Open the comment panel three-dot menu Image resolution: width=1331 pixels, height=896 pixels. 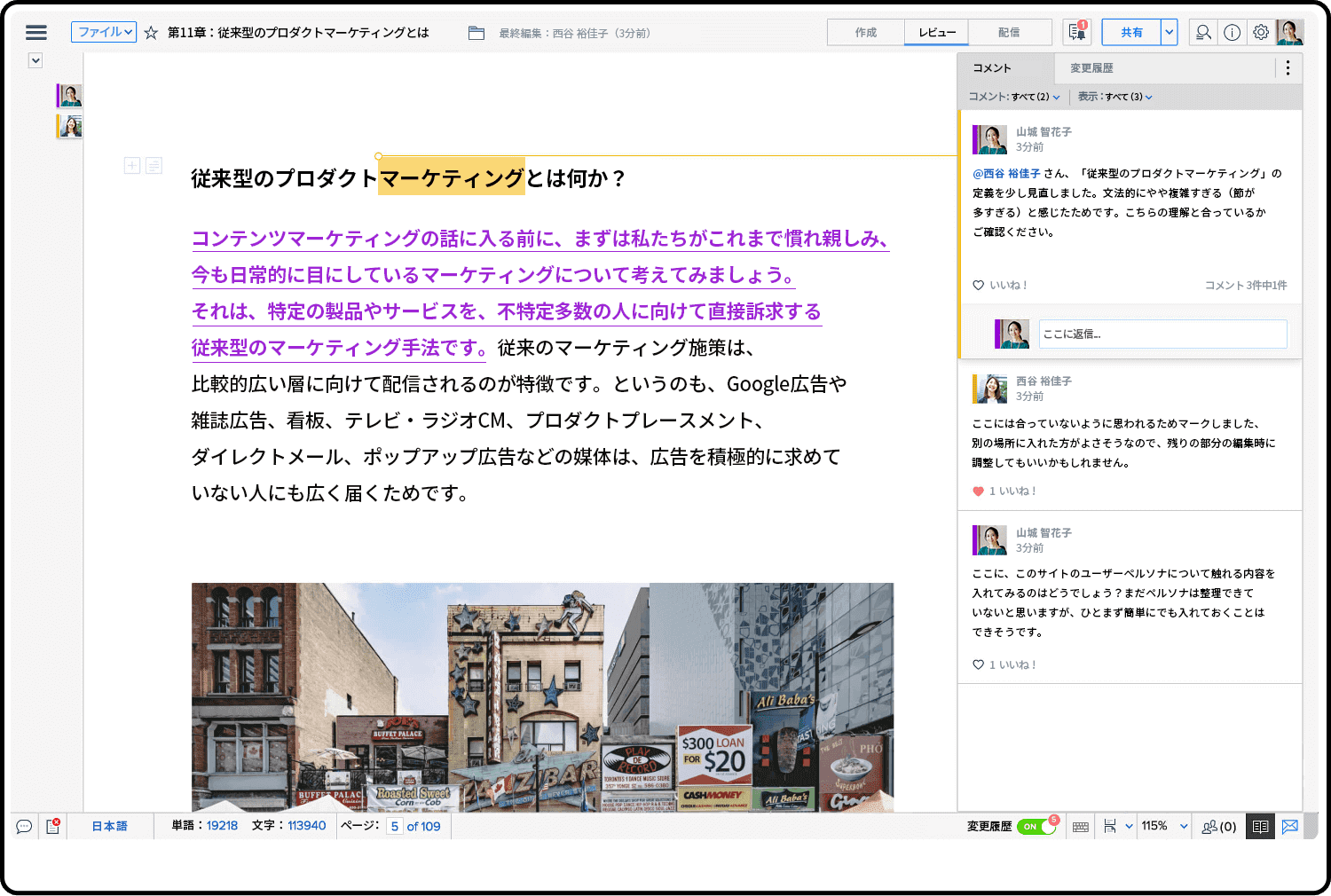click(1288, 68)
